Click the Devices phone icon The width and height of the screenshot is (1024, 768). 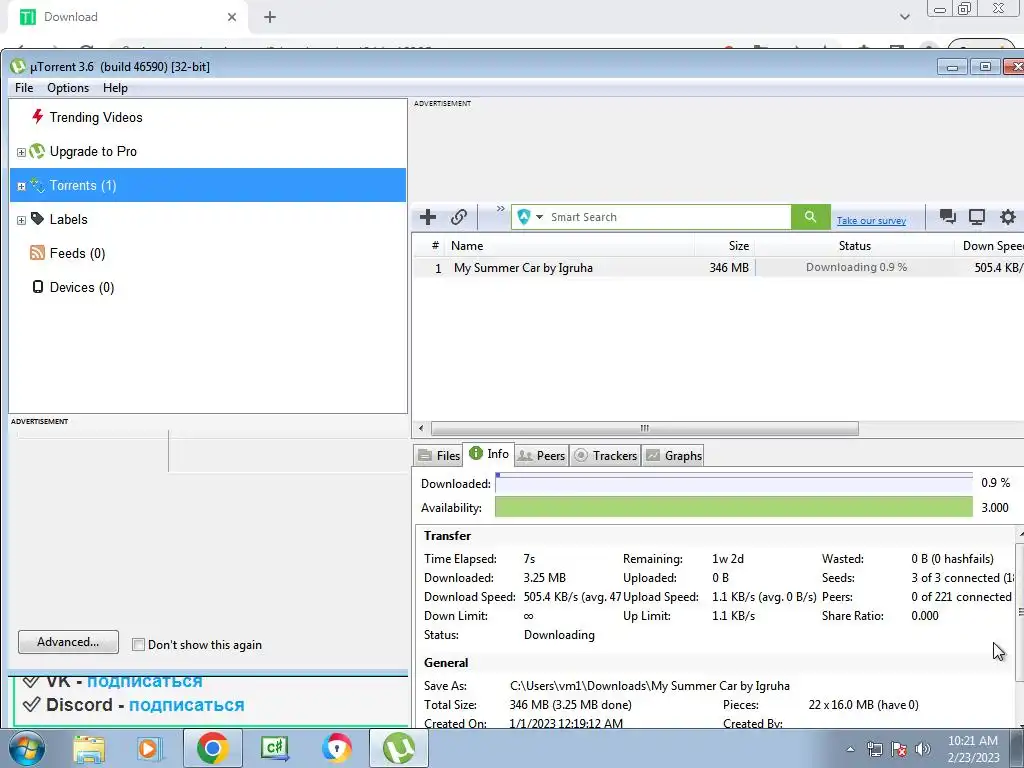point(38,287)
